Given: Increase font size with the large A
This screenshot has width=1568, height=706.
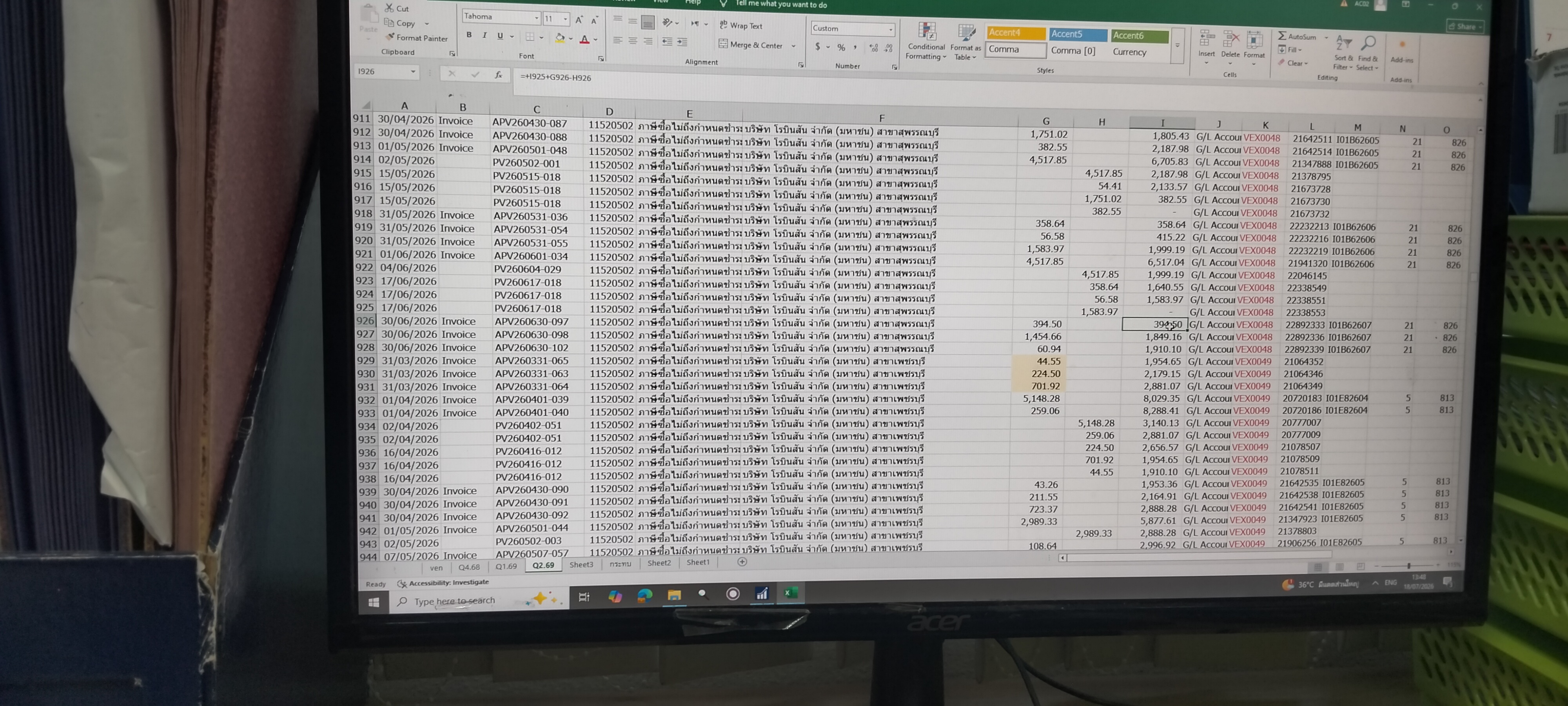Looking at the screenshot, I should point(579,20).
